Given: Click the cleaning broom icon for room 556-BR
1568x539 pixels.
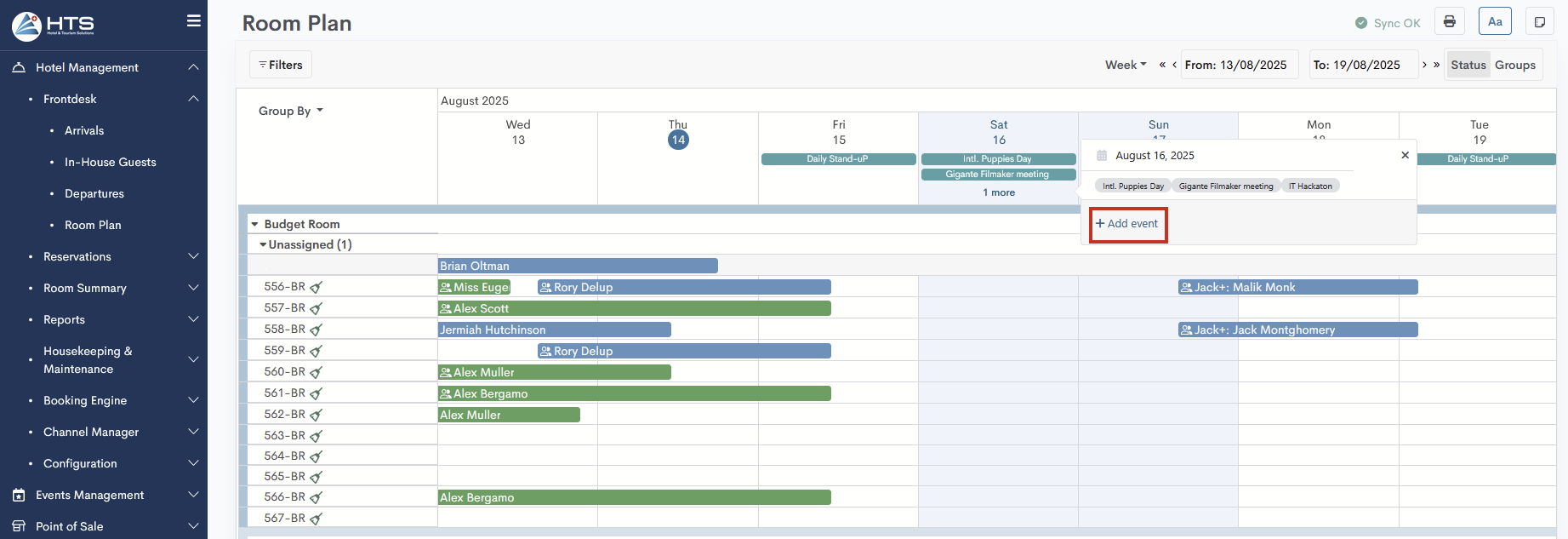Looking at the screenshot, I should tap(316, 288).
